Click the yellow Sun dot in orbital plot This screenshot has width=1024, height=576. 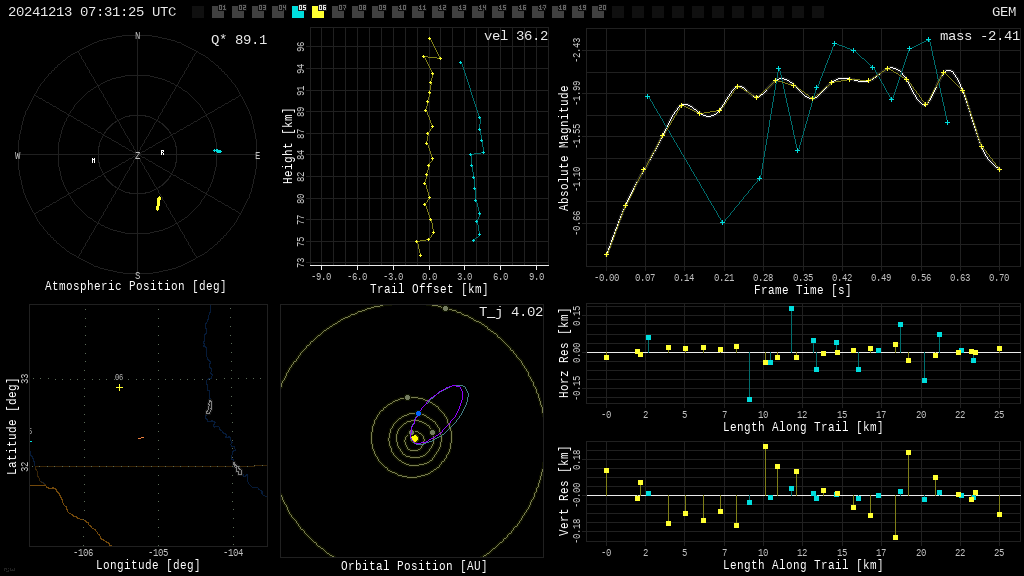pos(415,438)
